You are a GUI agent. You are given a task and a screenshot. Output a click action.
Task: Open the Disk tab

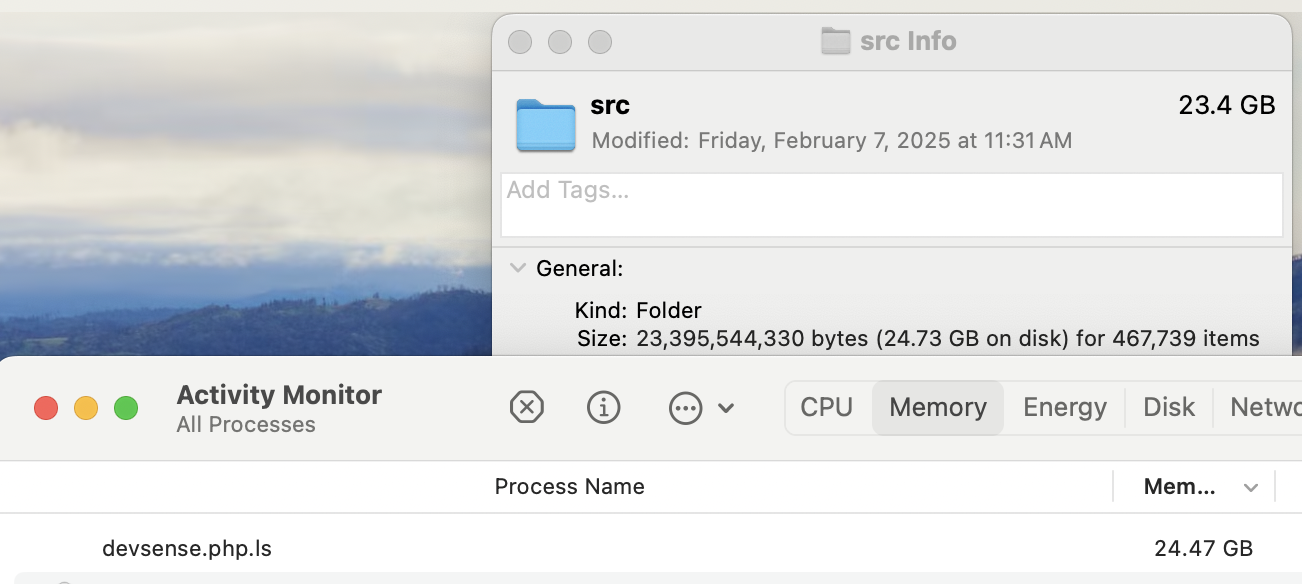coord(1169,407)
